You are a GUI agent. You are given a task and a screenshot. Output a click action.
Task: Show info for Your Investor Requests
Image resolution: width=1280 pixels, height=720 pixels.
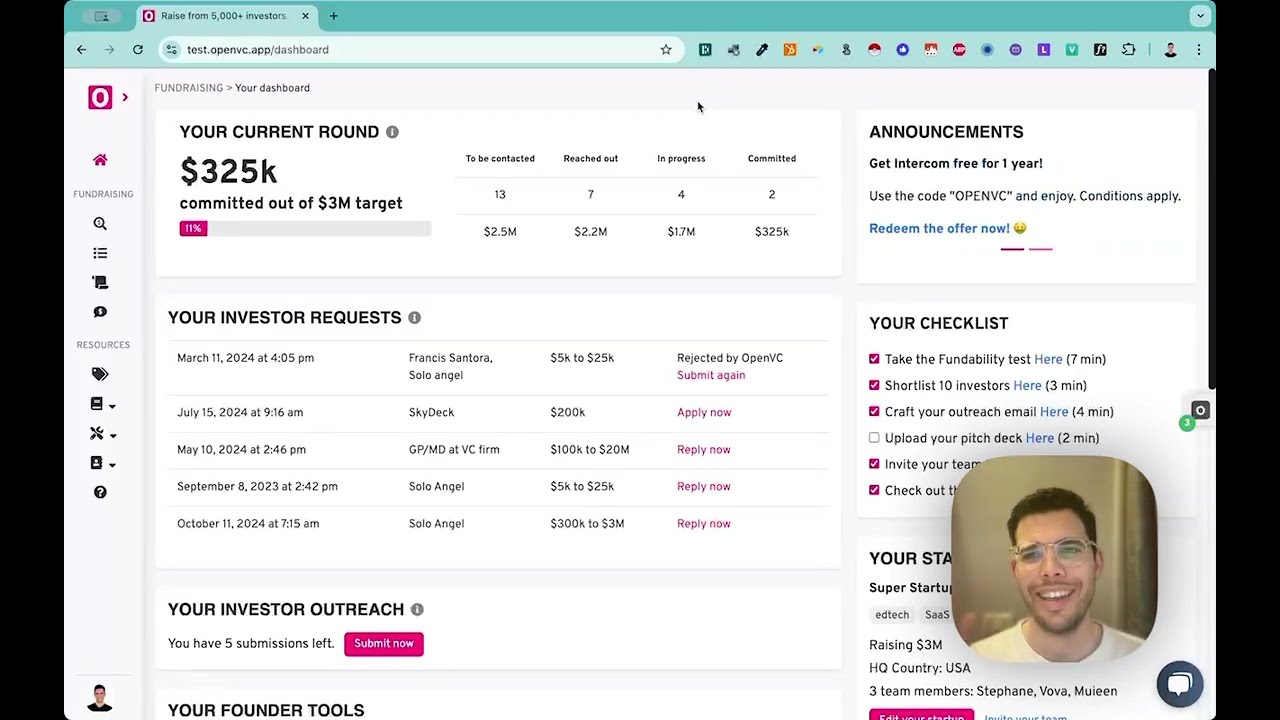pyautogui.click(x=414, y=318)
